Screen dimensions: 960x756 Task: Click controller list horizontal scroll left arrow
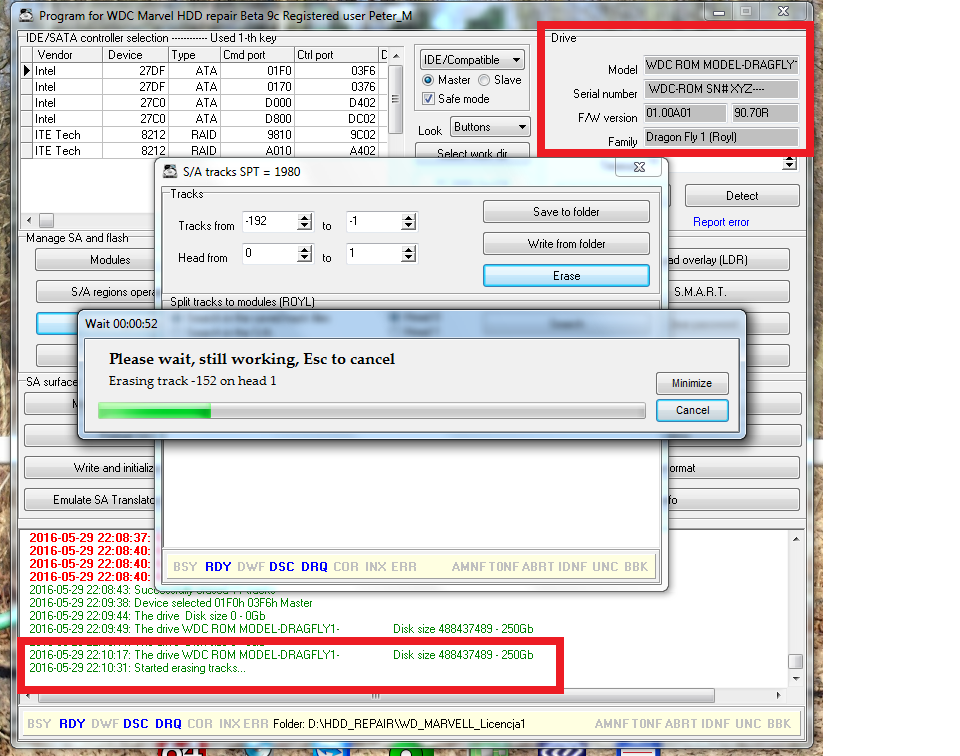(x=29, y=220)
